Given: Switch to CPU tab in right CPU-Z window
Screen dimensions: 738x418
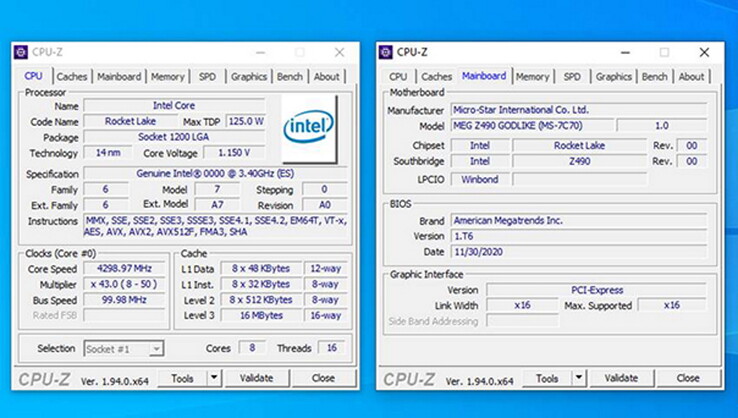Looking at the screenshot, I should 398,76.
